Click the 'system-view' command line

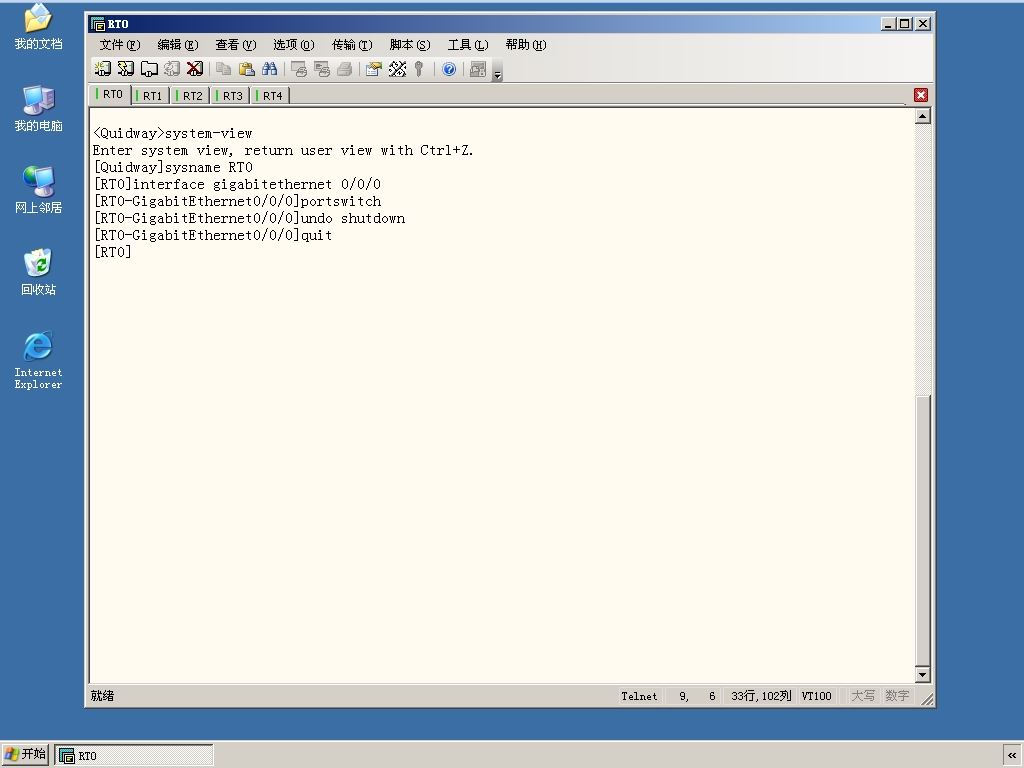point(172,133)
